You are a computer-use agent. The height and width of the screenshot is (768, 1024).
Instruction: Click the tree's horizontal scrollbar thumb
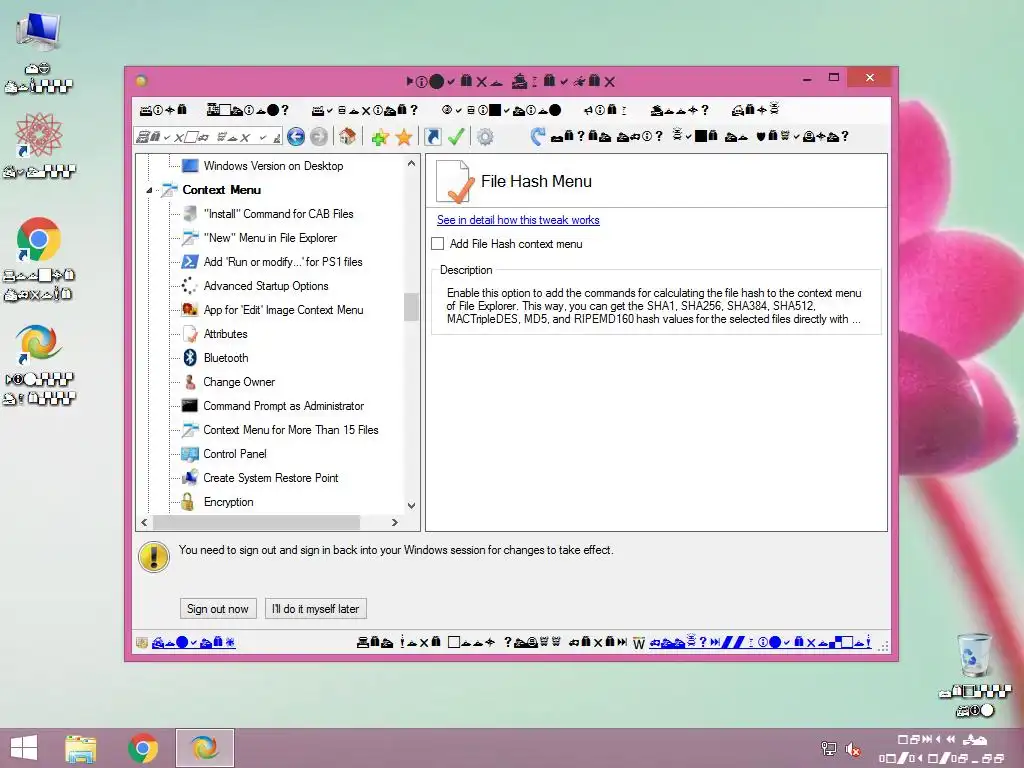pos(256,522)
